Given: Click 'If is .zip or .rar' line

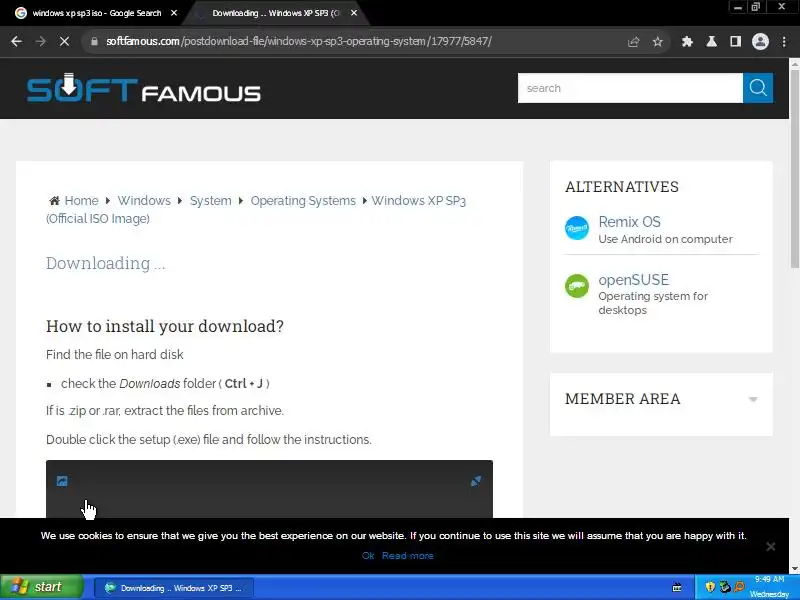Looking at the screenshot, I should pyautogui.click(x=165, y=411).
